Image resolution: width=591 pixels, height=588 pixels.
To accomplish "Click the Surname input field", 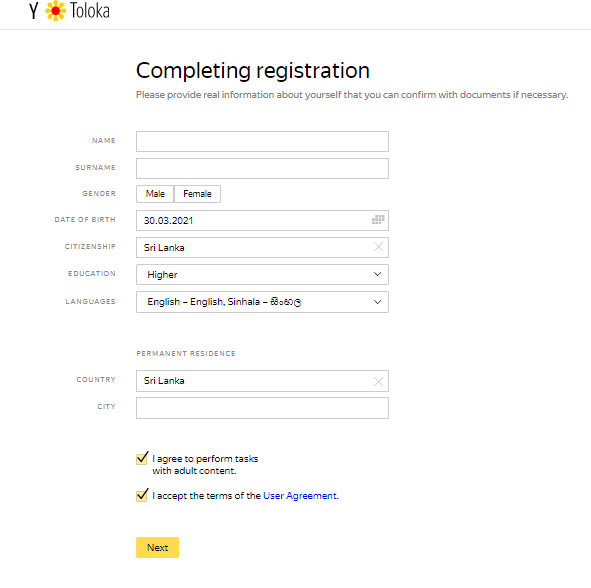I will pos(262,168).
